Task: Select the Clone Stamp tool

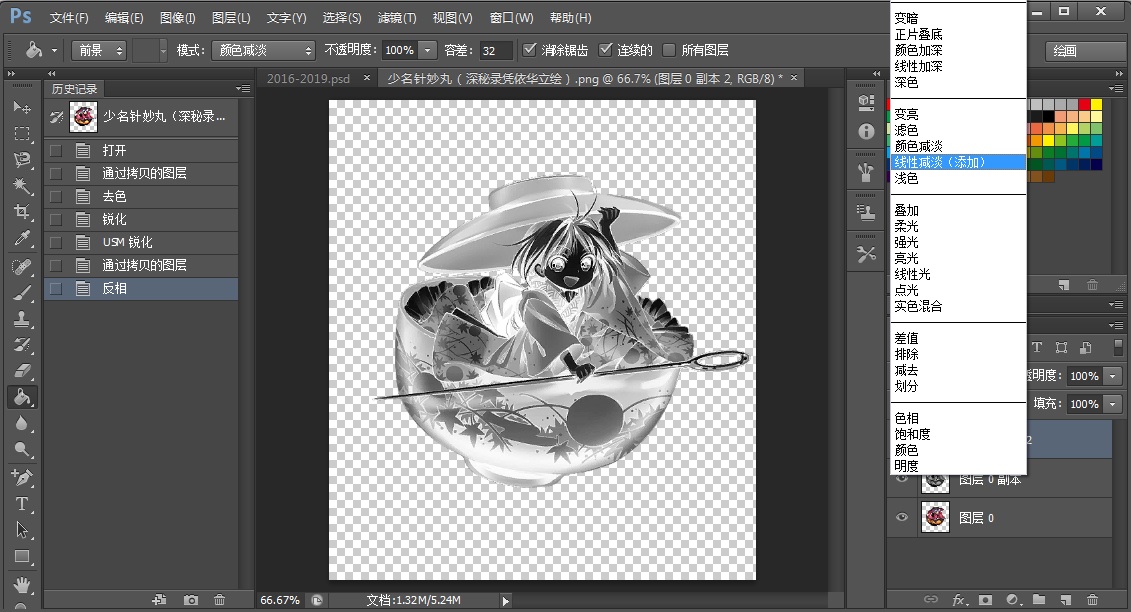Action: [22, 318]
